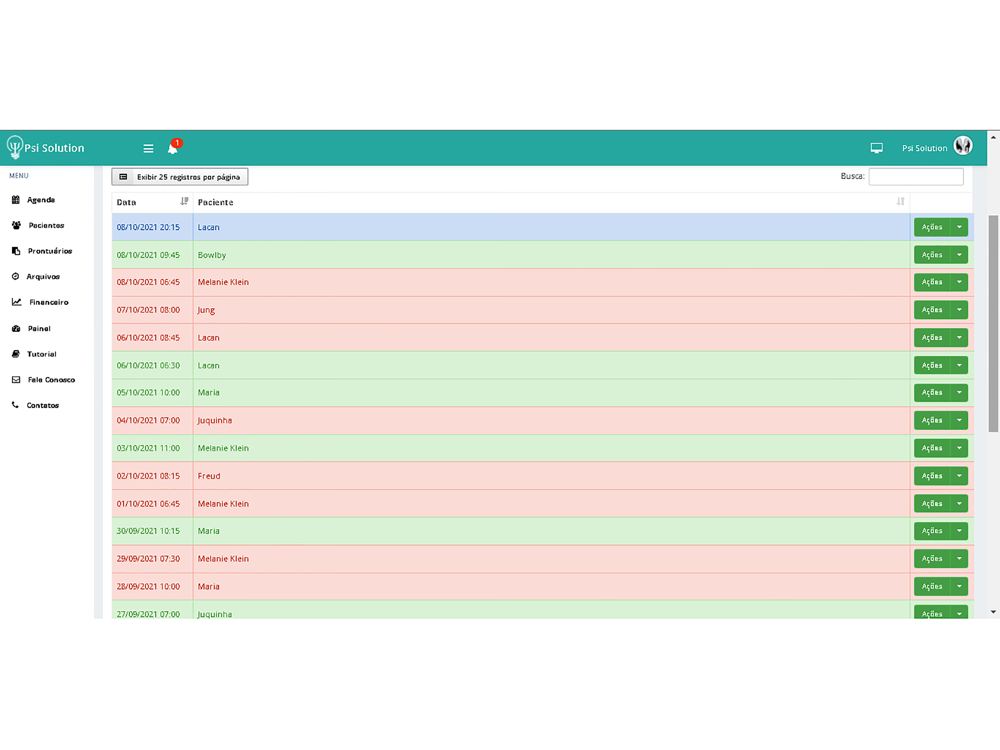Click Ações button for Maria 28/09/2021

932,586
